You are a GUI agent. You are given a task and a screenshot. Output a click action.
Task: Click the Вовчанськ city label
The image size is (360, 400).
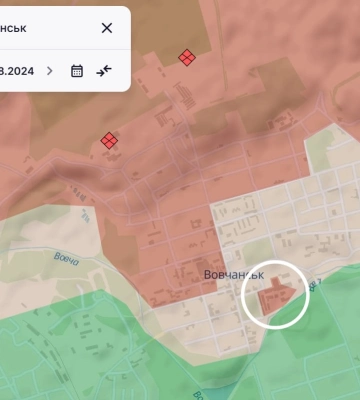pos(234,275)
